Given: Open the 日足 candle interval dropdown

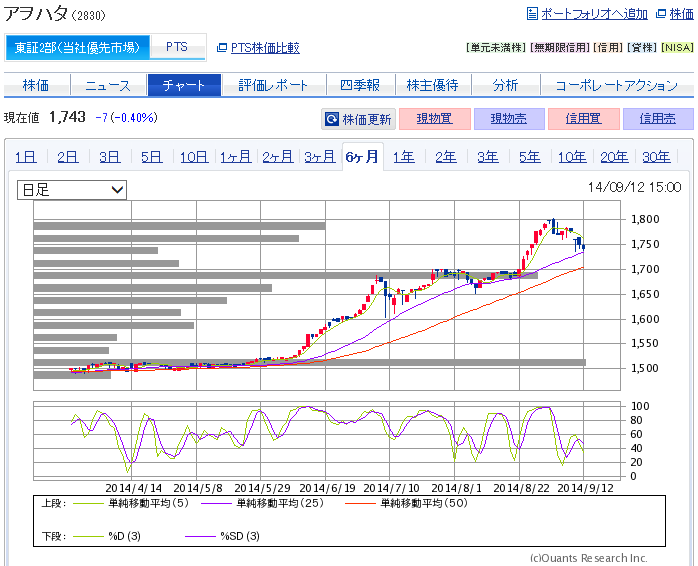Looking at the screenshot, I should point(72,190).
